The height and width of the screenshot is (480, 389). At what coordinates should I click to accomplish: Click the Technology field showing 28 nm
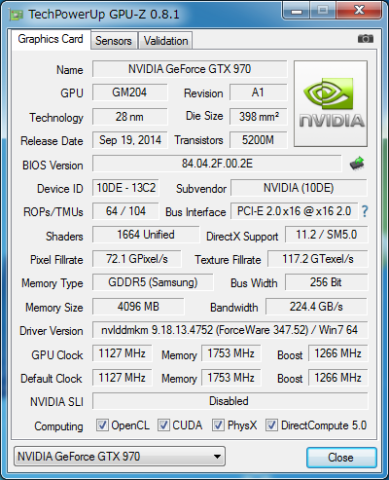130,117
